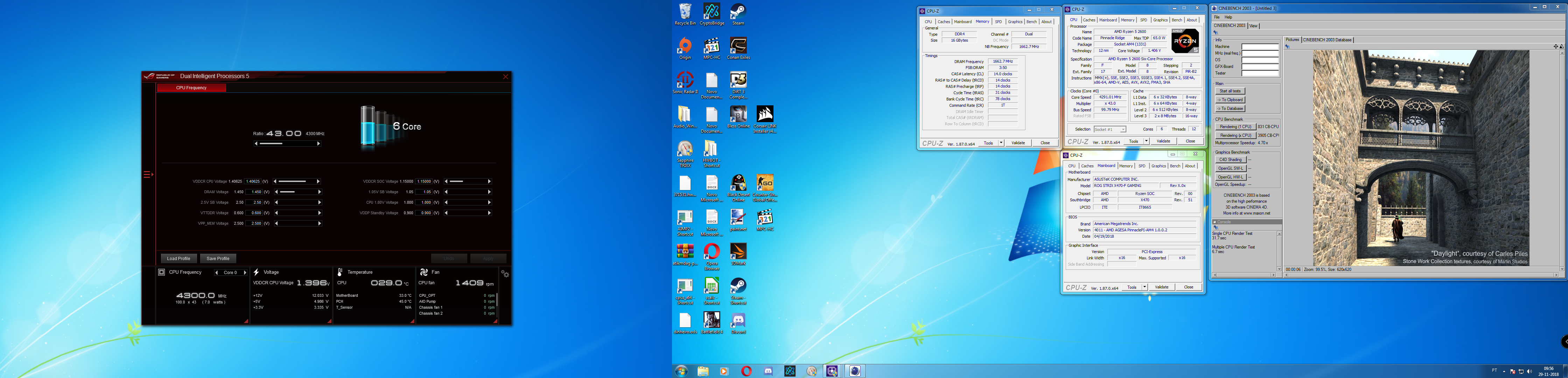Click Validate in the CPU-Z Memory window
This screenshot has height=378, width=1568.
1018,143
